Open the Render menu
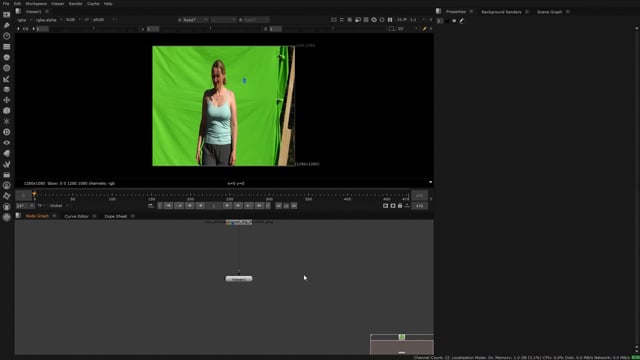Image resolution: width=640 pixels, height=360 pixels. (76, 4)
